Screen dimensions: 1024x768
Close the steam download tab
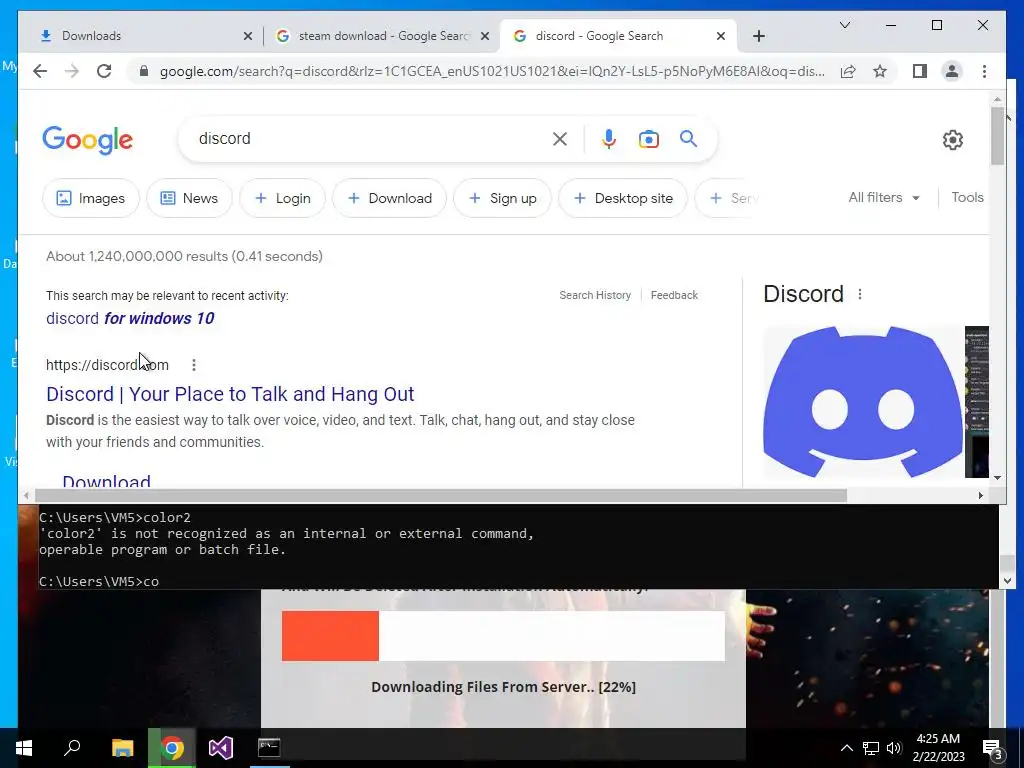point(485,36)
